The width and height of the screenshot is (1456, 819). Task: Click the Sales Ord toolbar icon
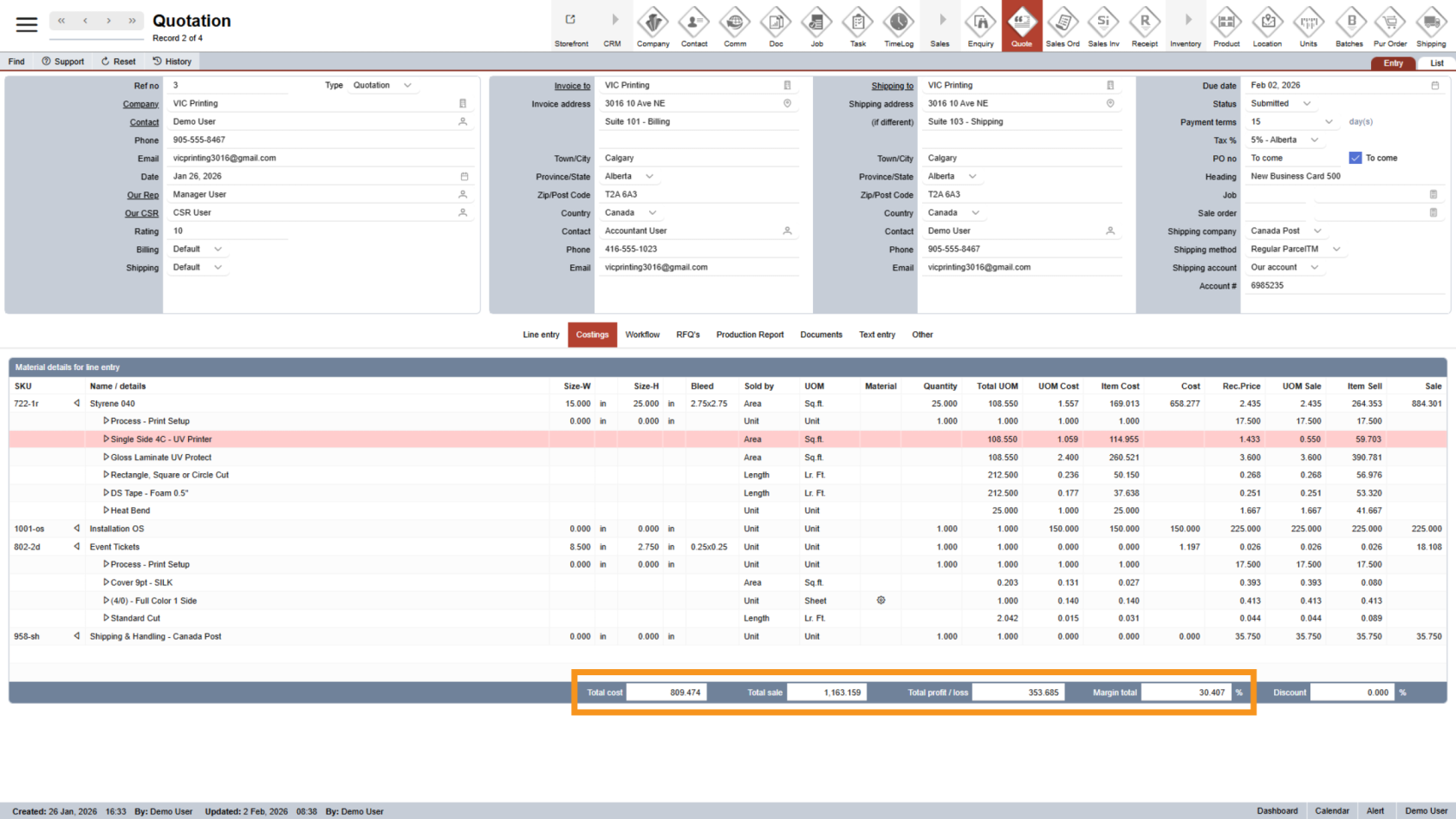1063,26
